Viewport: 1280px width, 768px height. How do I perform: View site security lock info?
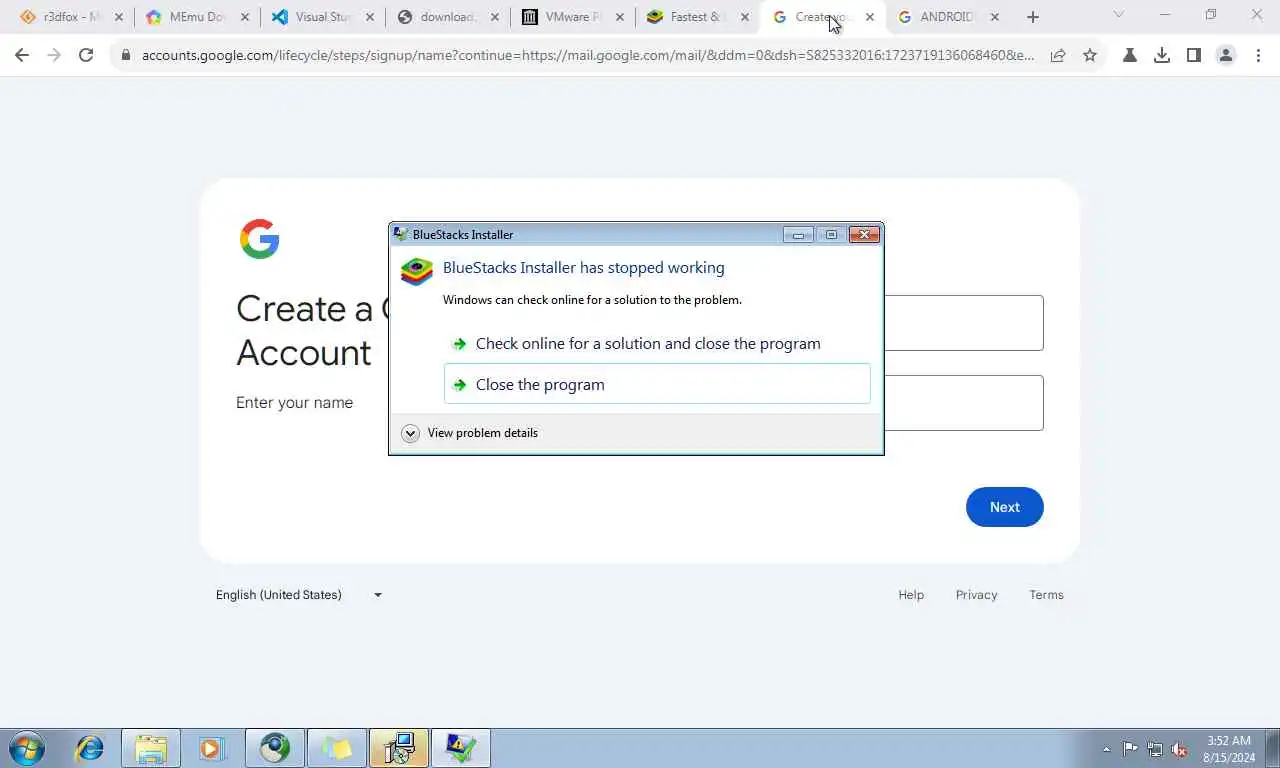click(x=126, y=56)
